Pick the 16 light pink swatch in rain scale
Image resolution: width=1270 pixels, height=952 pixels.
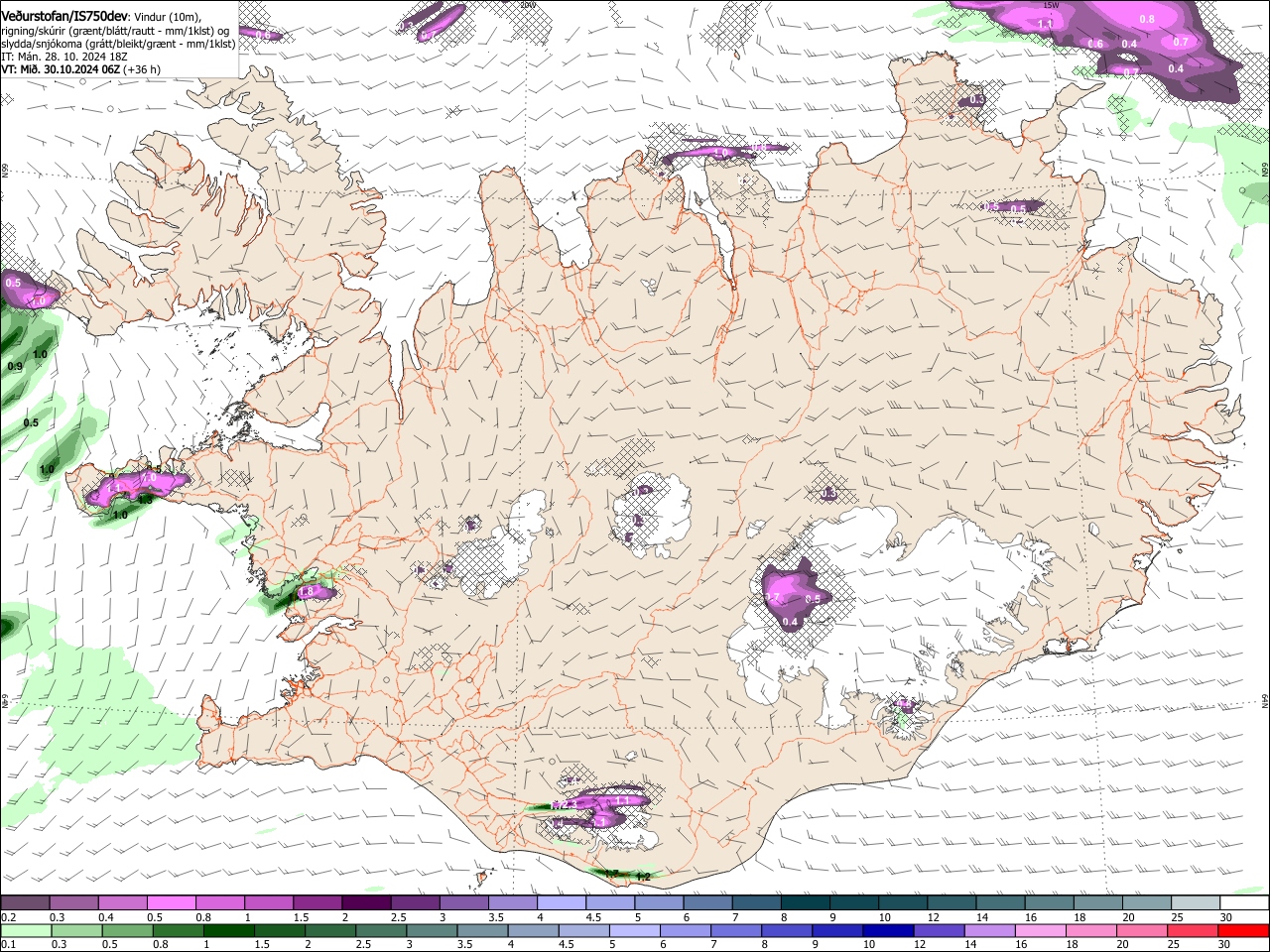(x=1041, y=931)
